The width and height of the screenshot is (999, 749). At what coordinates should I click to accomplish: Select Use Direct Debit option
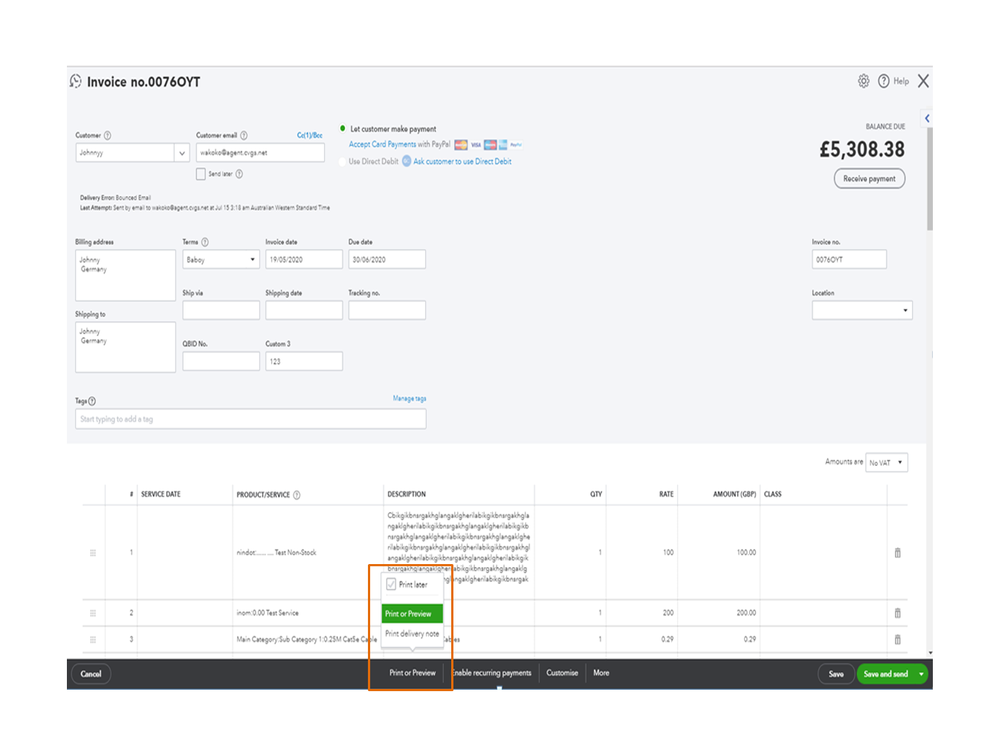[x=343, y=162]
